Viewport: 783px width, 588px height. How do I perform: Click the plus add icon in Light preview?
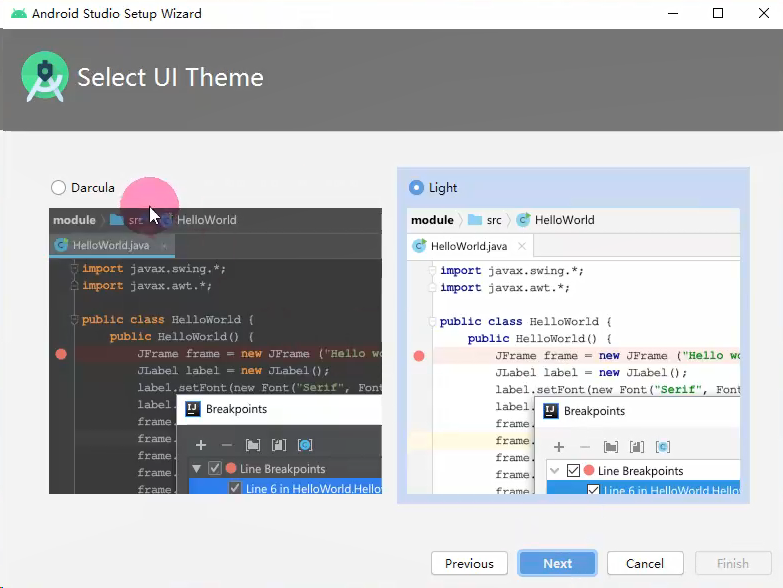559,447
